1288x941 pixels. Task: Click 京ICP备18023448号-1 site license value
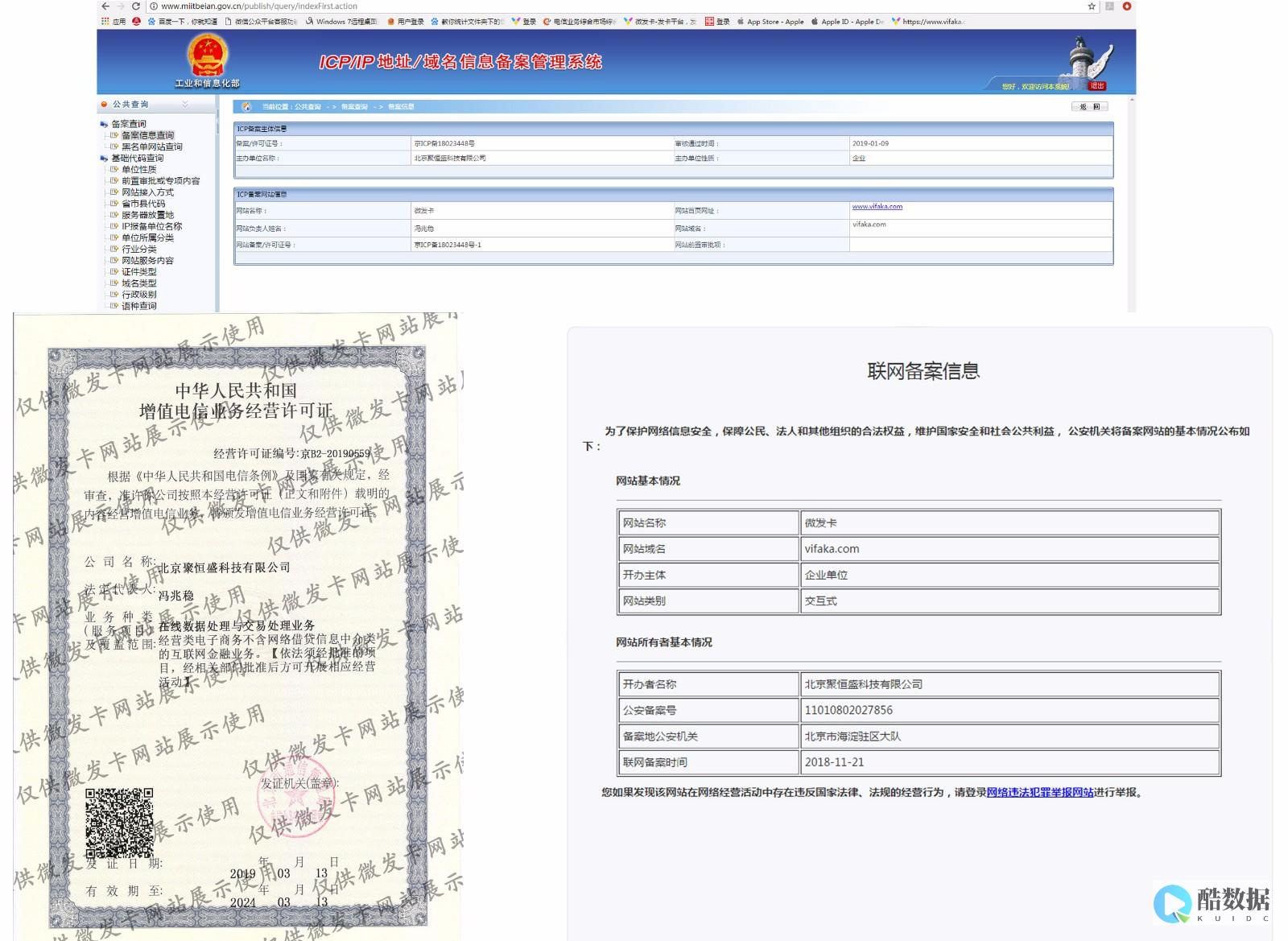point(448,245)
